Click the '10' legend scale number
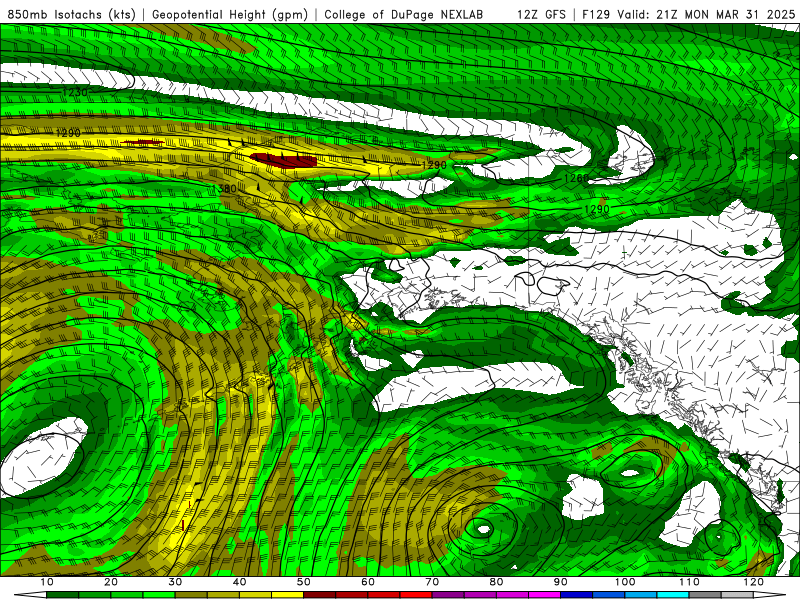This screenshot has width=800, height=600. 46,582
